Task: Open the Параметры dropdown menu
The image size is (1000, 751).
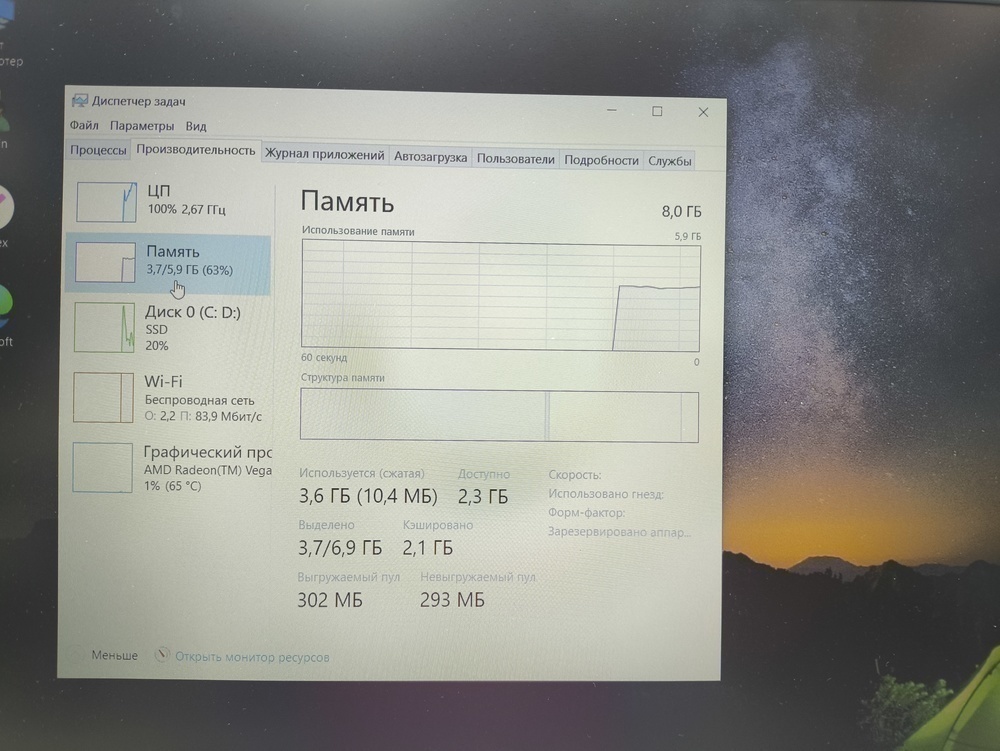Action: click(141, 125)
